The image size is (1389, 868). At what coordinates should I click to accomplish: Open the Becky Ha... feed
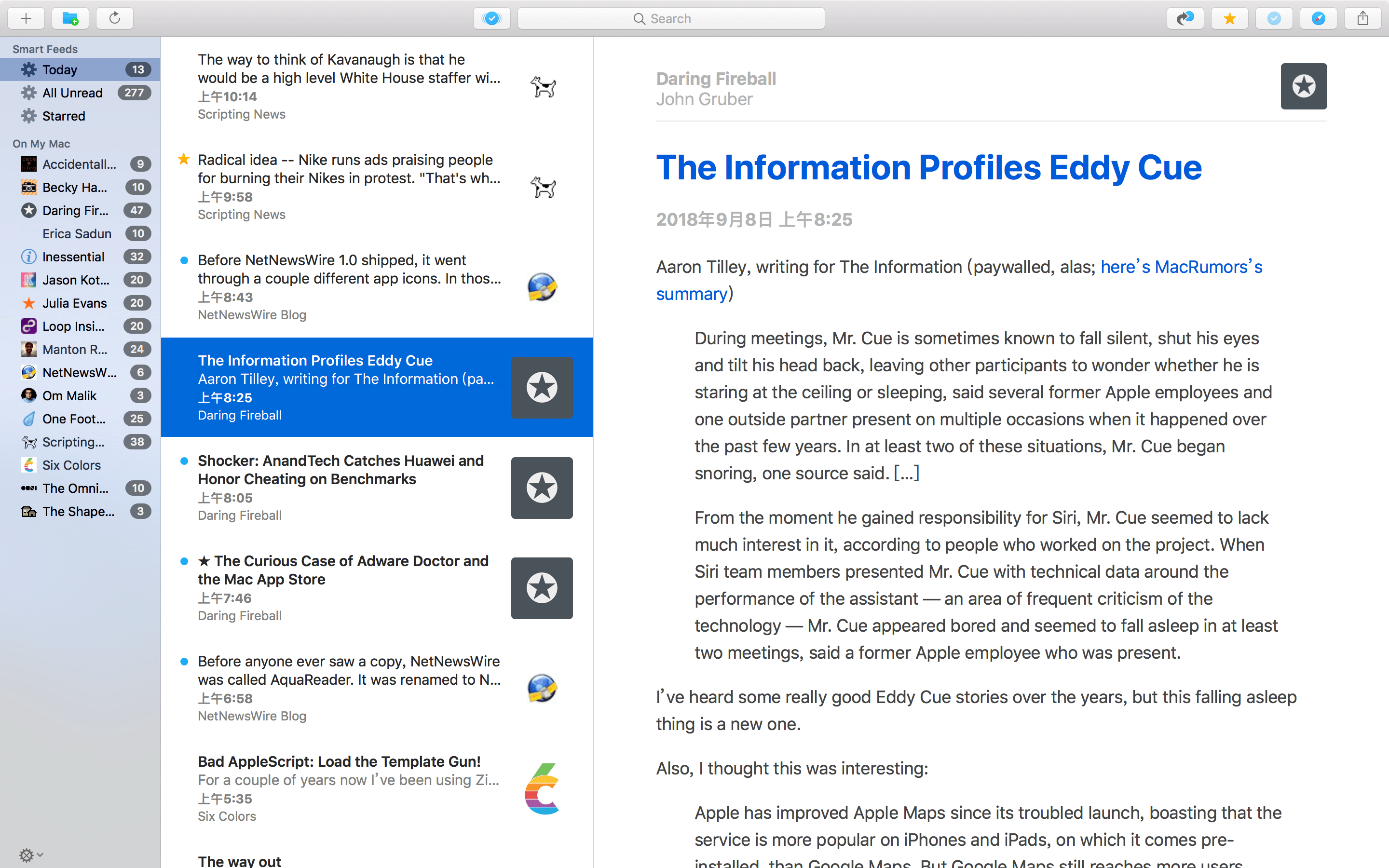pyautogui.click(x=81, y=187)
